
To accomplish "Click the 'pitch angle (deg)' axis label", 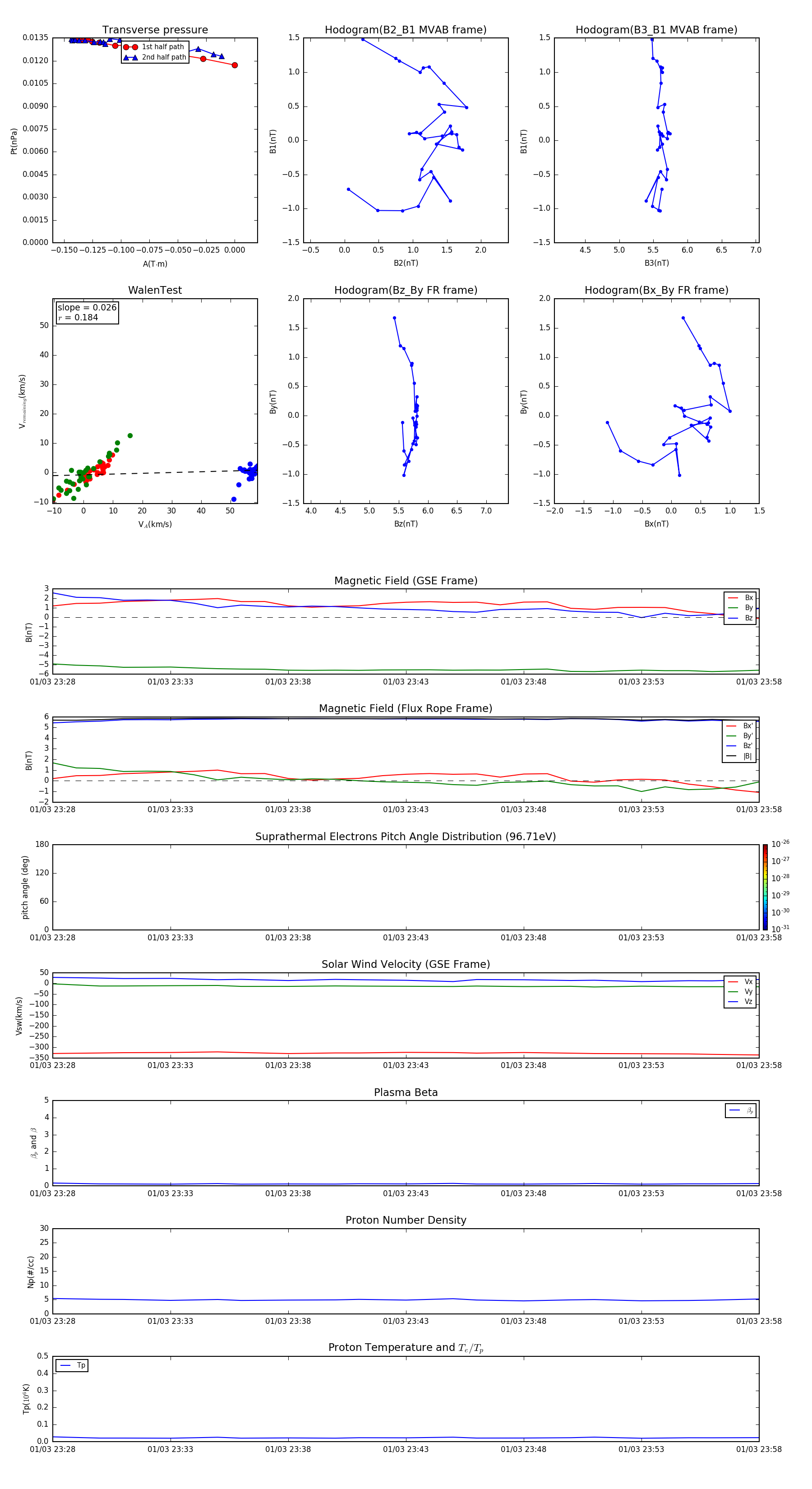I will click(25, 887).
